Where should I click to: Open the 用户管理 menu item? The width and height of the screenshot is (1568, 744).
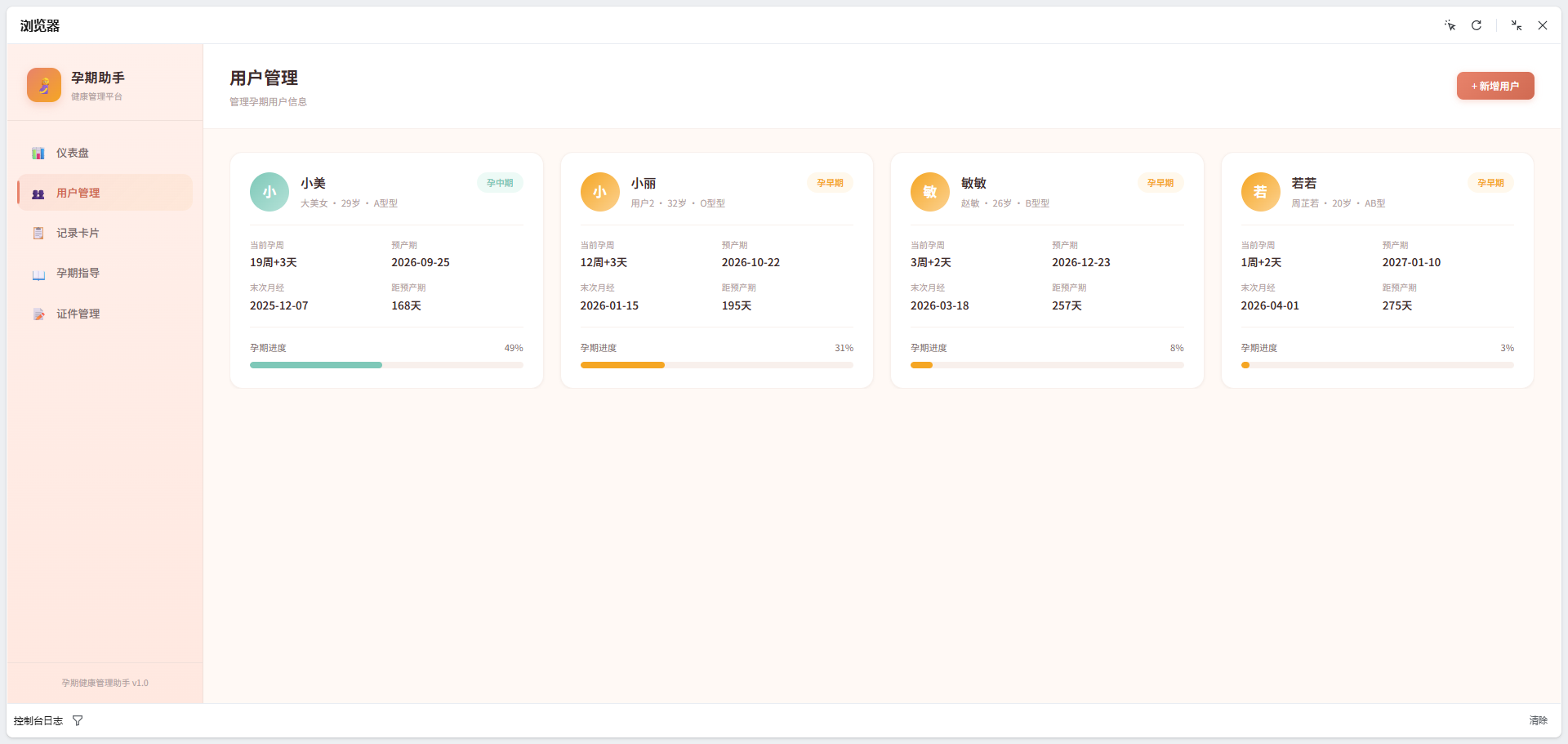(78, 194)
